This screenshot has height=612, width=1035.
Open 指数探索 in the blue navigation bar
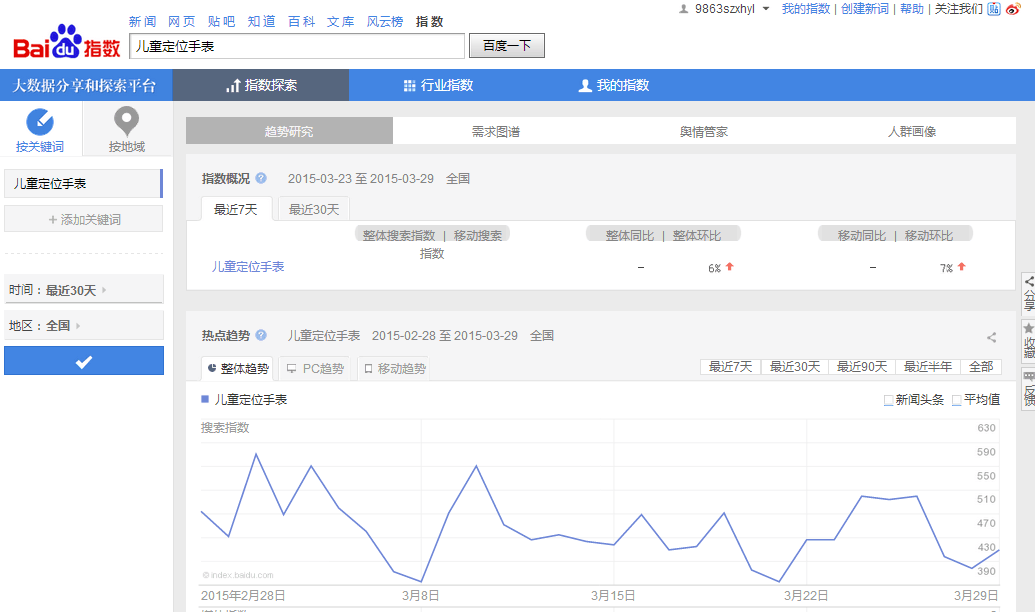coord(261,85)
